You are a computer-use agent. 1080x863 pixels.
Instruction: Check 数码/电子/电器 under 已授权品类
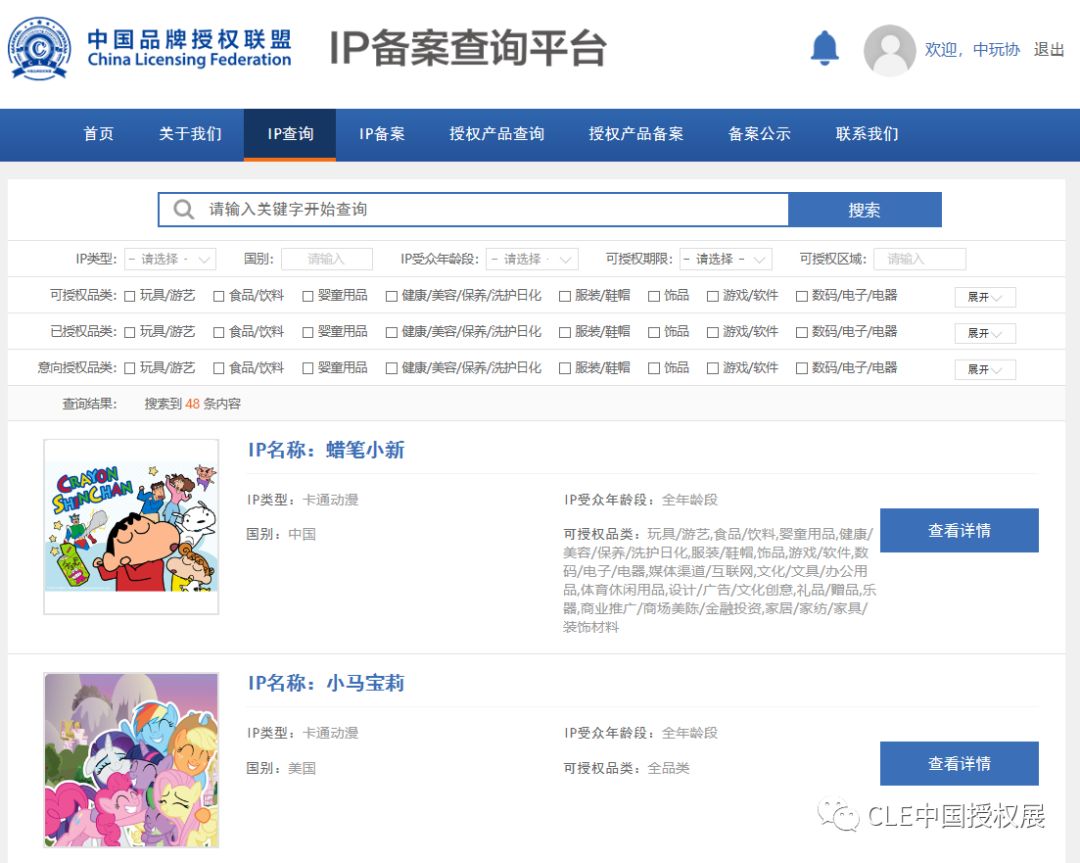pos(802,332)
